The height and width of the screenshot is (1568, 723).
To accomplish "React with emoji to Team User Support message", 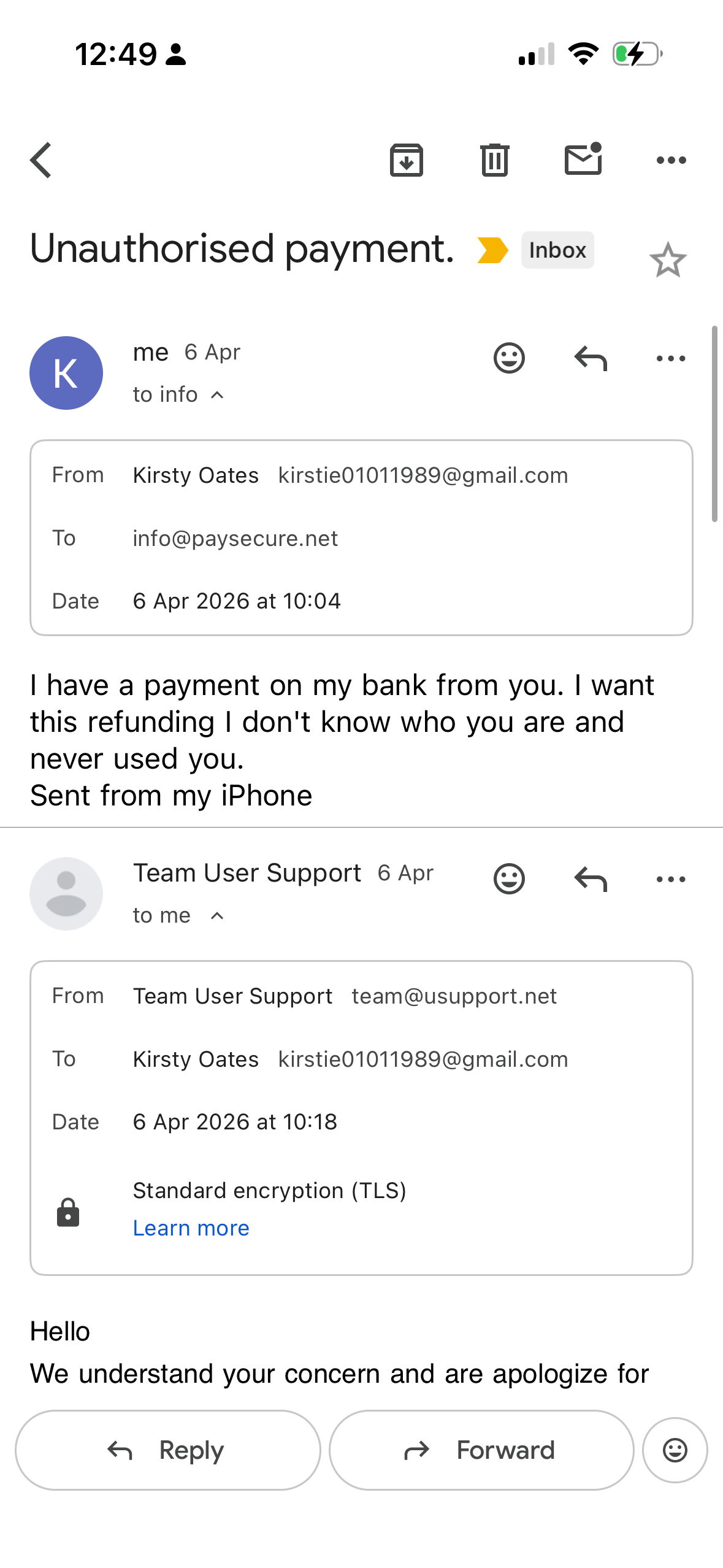I will pos(509,879).
